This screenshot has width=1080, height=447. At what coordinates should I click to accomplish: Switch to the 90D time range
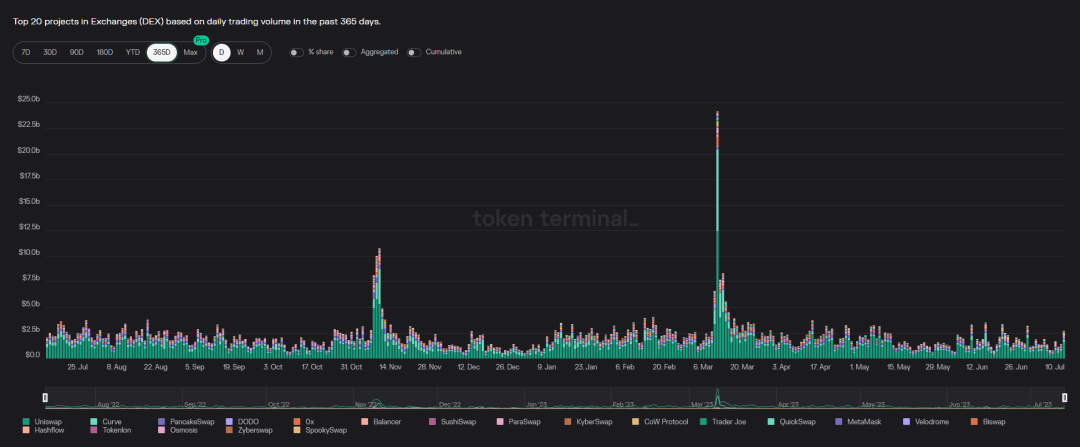(77, 52)
